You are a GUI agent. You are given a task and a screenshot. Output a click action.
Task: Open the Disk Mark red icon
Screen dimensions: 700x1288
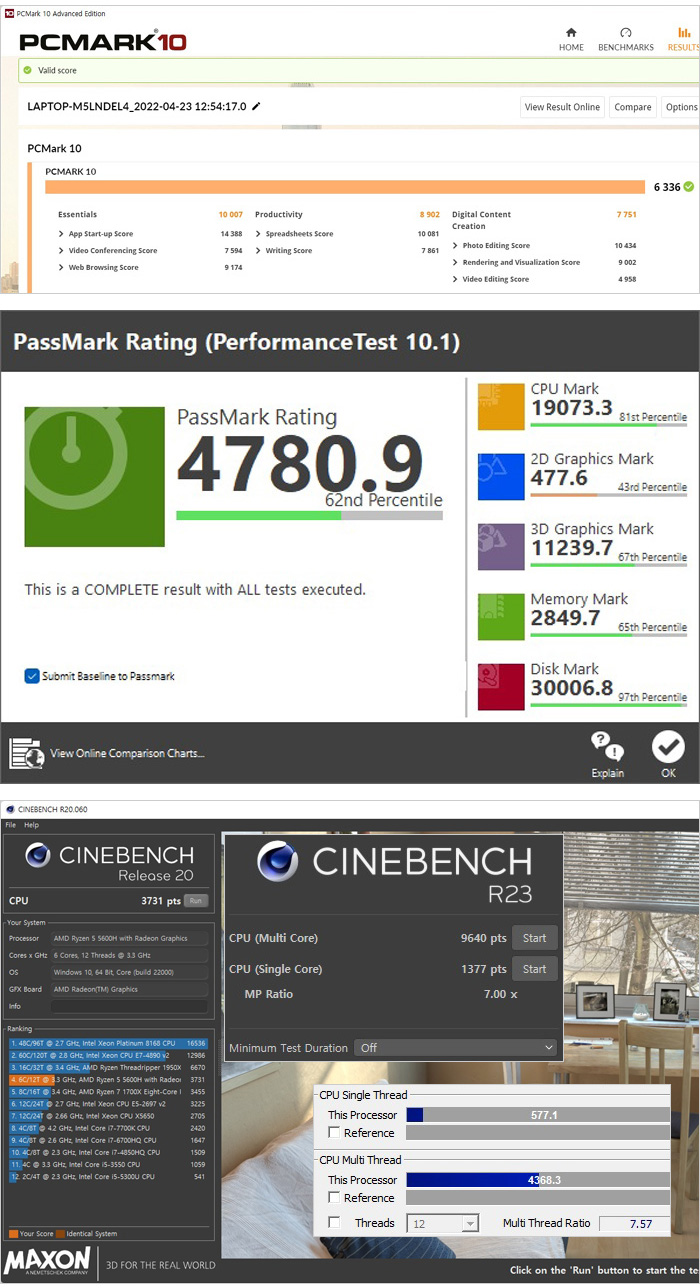[501, 687]
